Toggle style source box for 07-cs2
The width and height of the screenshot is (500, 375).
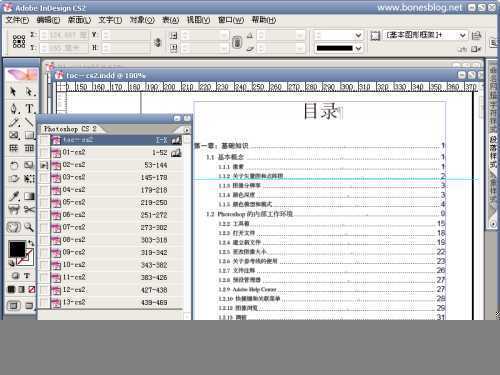44,228
